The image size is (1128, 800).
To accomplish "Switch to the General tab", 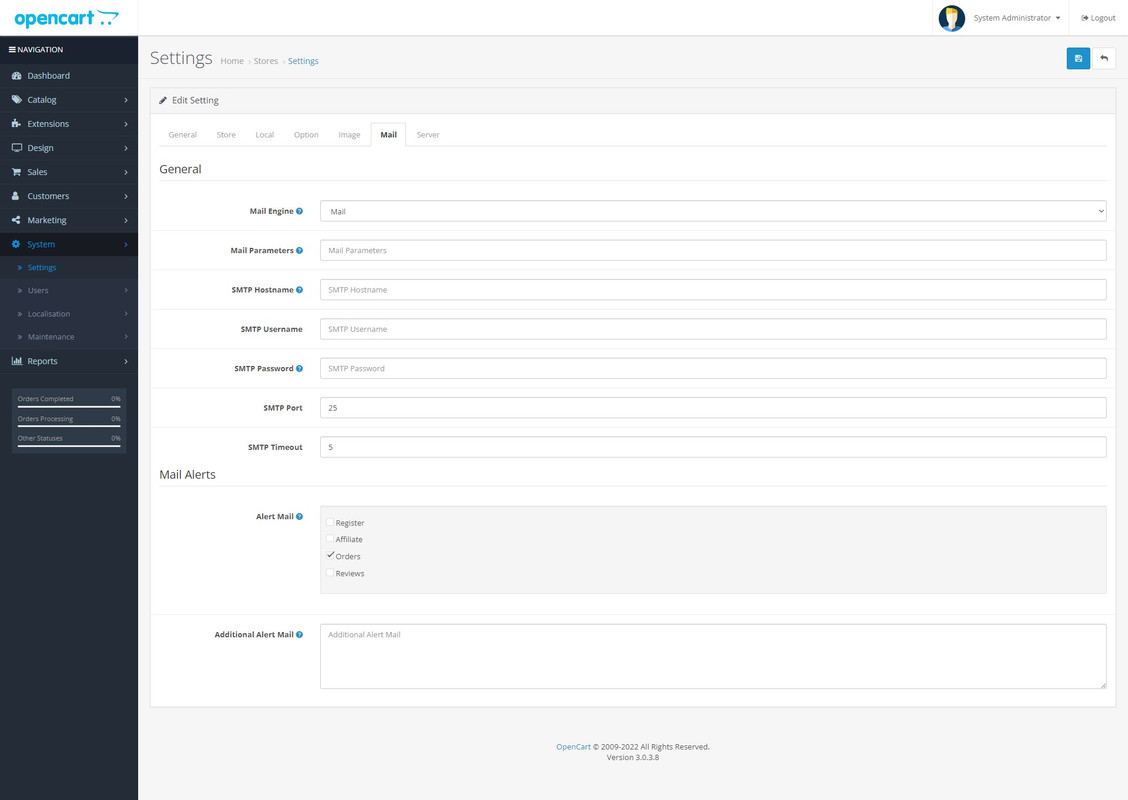I will (x=183, y=135).
